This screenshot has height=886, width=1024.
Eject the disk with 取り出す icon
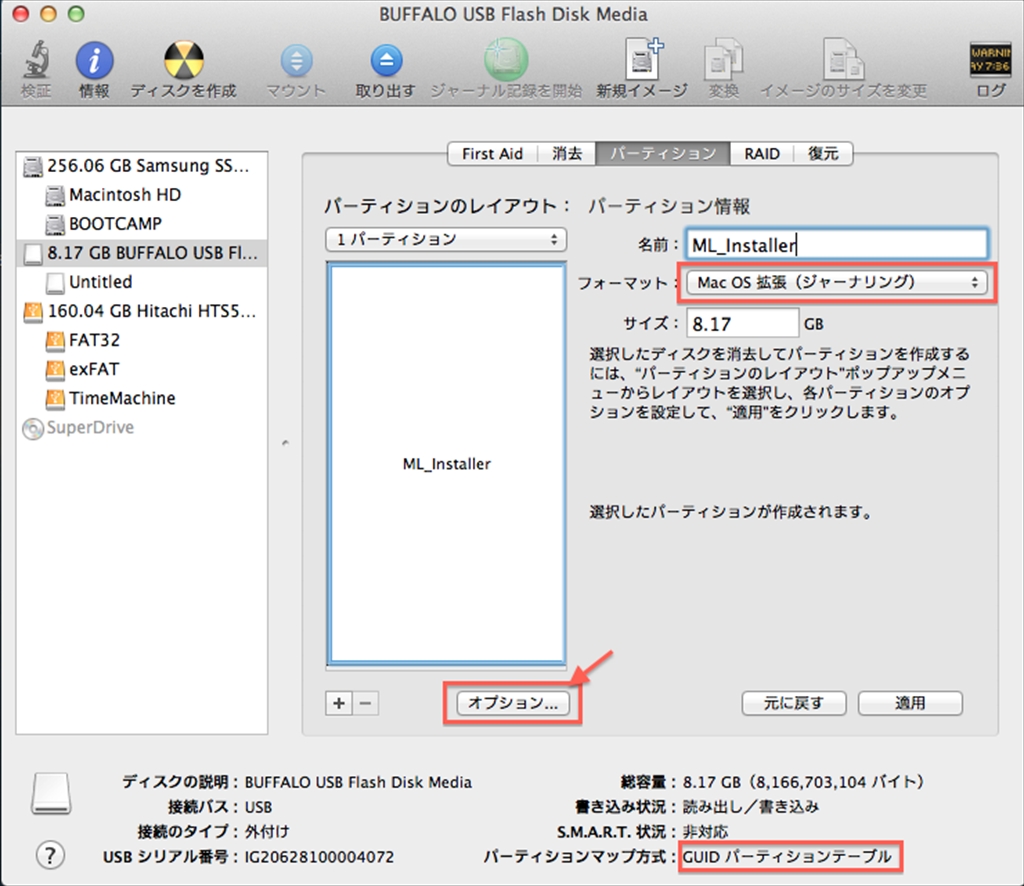click(x=387, y=61)
